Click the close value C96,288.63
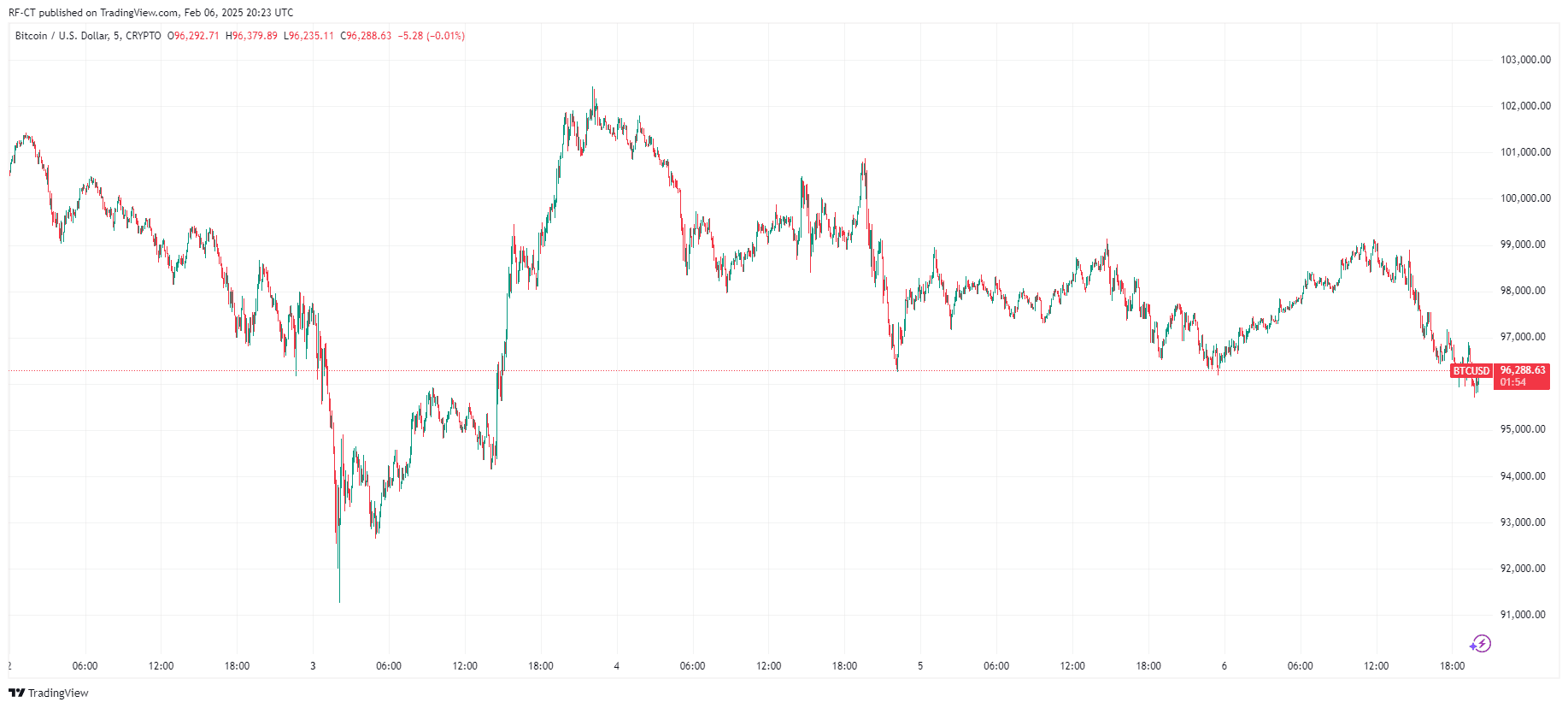Viewport: 1568px width, 708px height. (366, 36)
